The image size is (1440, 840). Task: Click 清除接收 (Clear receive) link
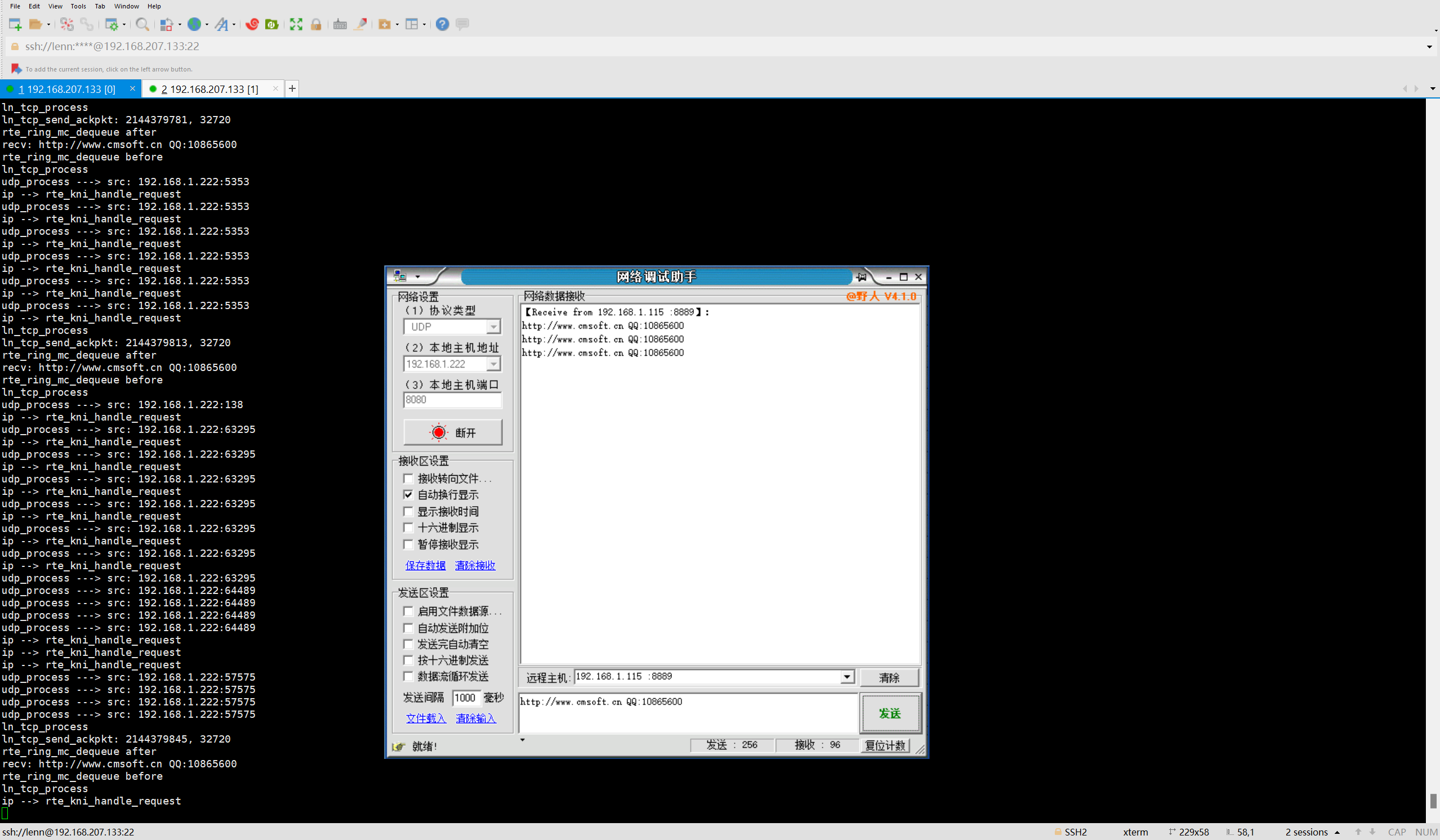click(x=475, y=565)
